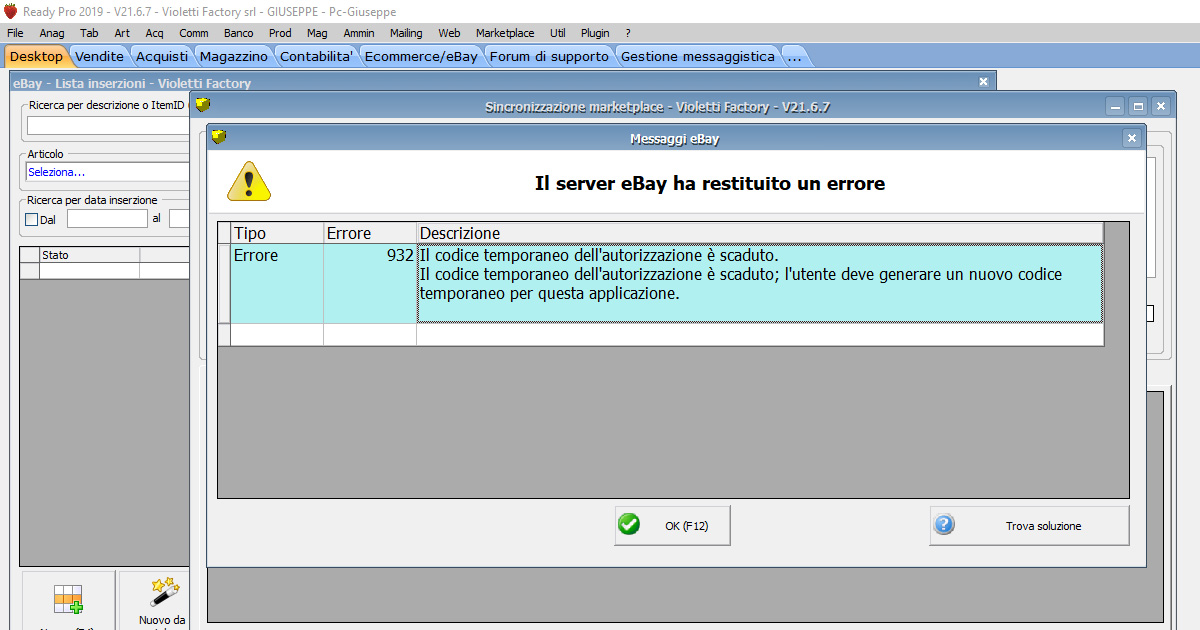This screenshot has height=630, width=1200.
Task: Click the green checkmark OK icon
Action: point(629,525)
